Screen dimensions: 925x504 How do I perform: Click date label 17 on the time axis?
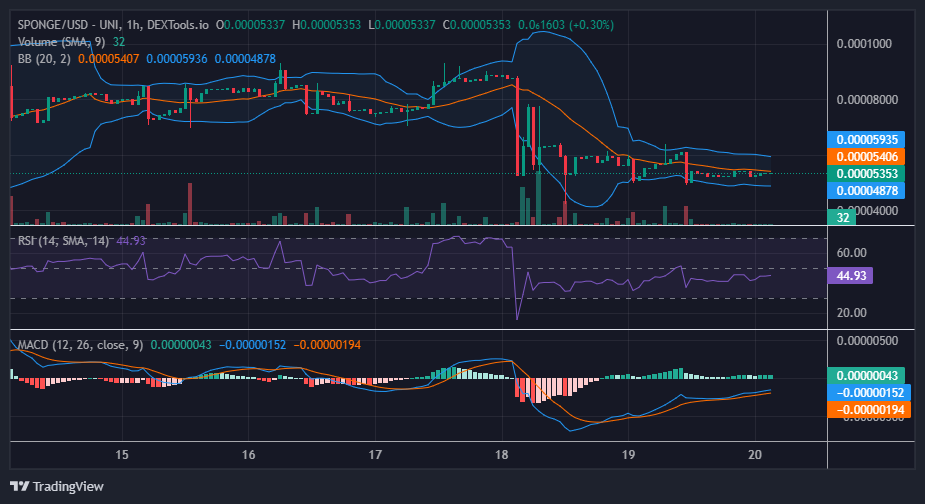375,454
